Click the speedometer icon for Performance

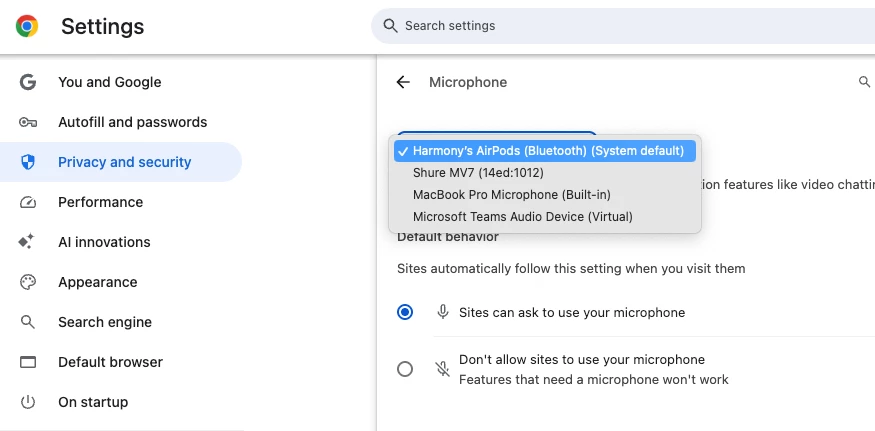(x=27, y=202)
